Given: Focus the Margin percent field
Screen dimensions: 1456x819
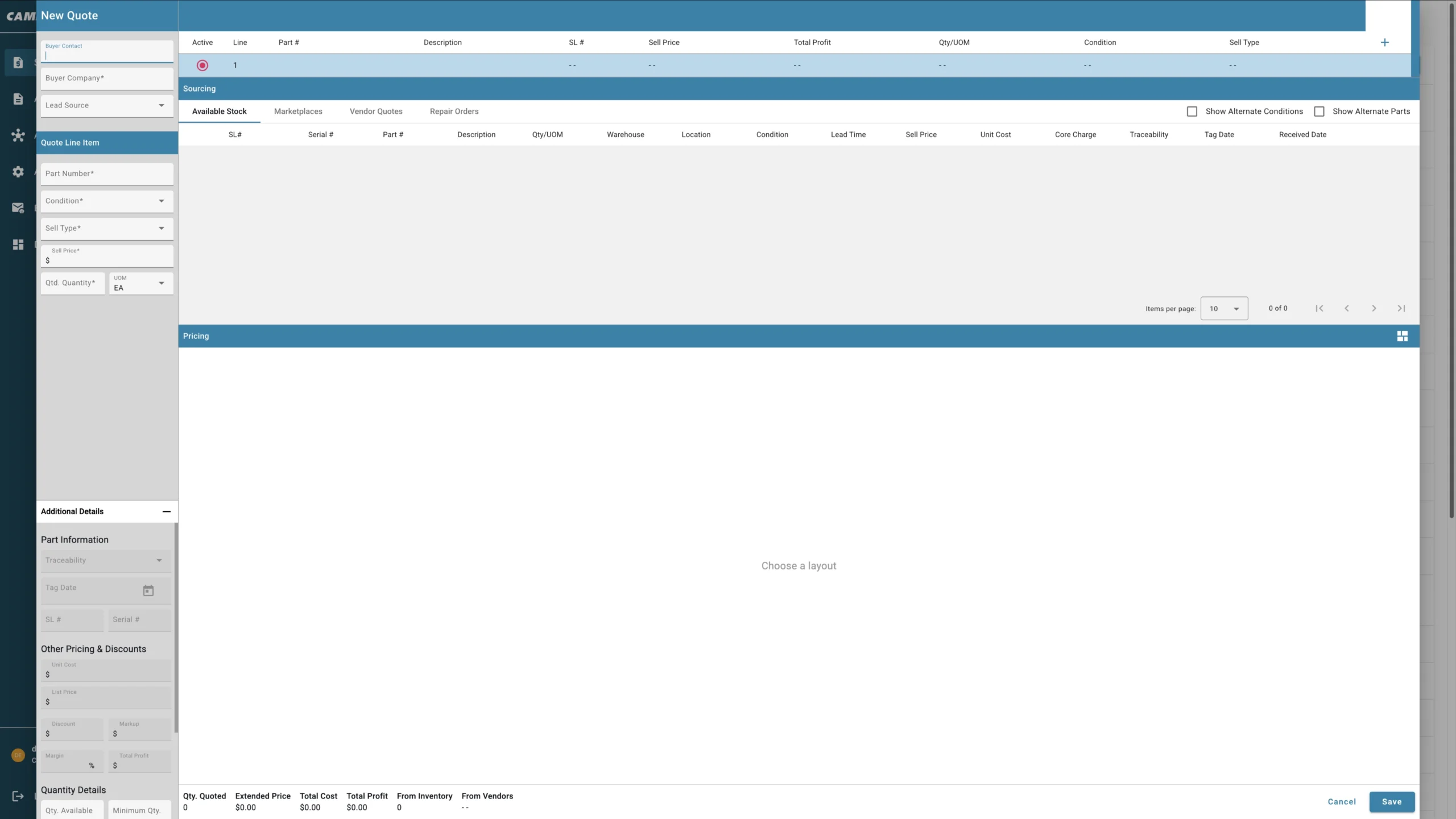Looking at the screenshot, I should click(72, 761).
